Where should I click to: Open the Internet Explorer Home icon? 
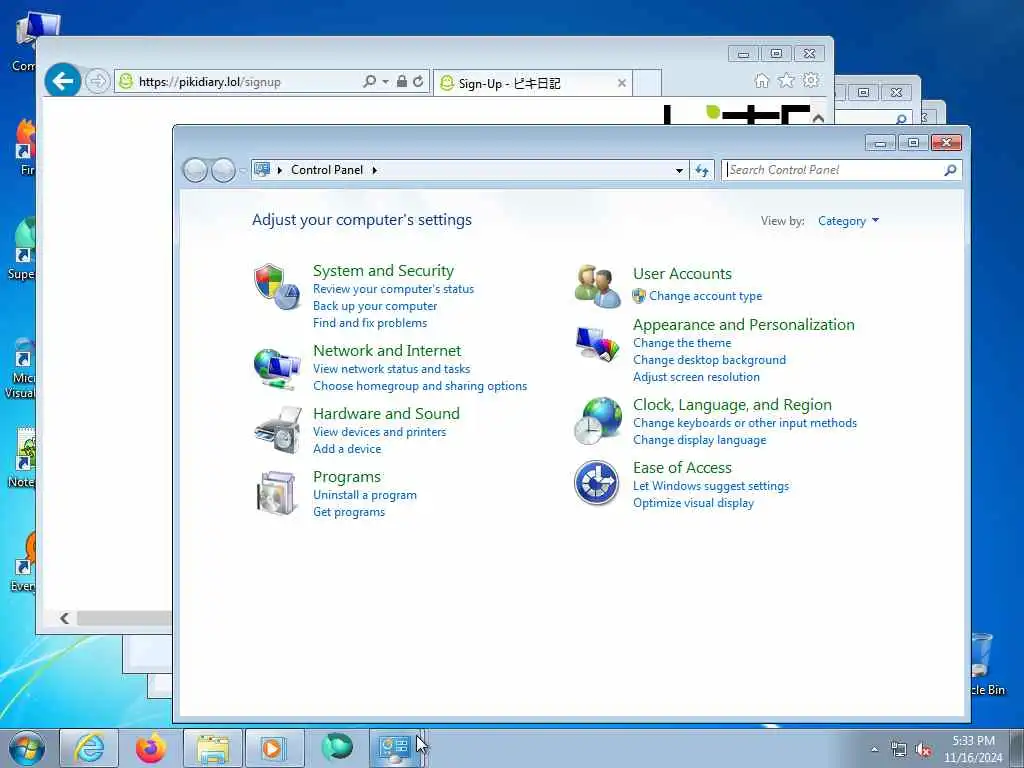click(761, 81)
